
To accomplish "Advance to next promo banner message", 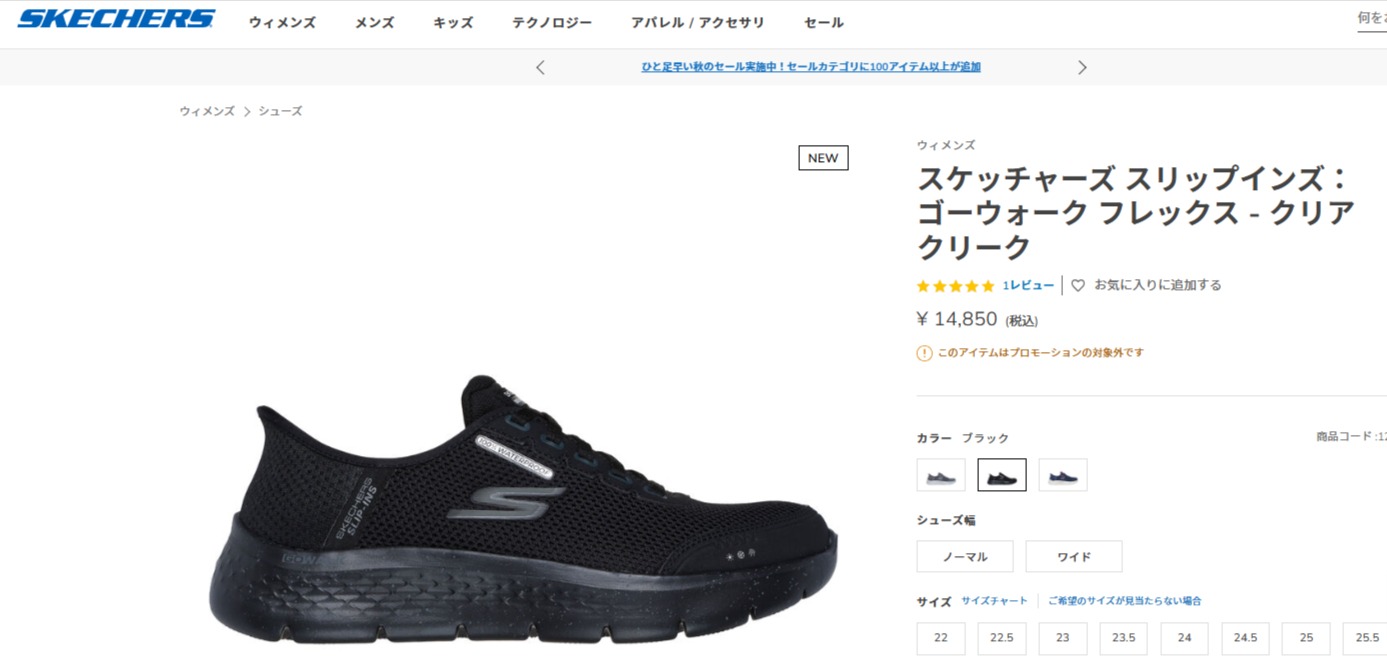I will click(x=1082, y=67).
